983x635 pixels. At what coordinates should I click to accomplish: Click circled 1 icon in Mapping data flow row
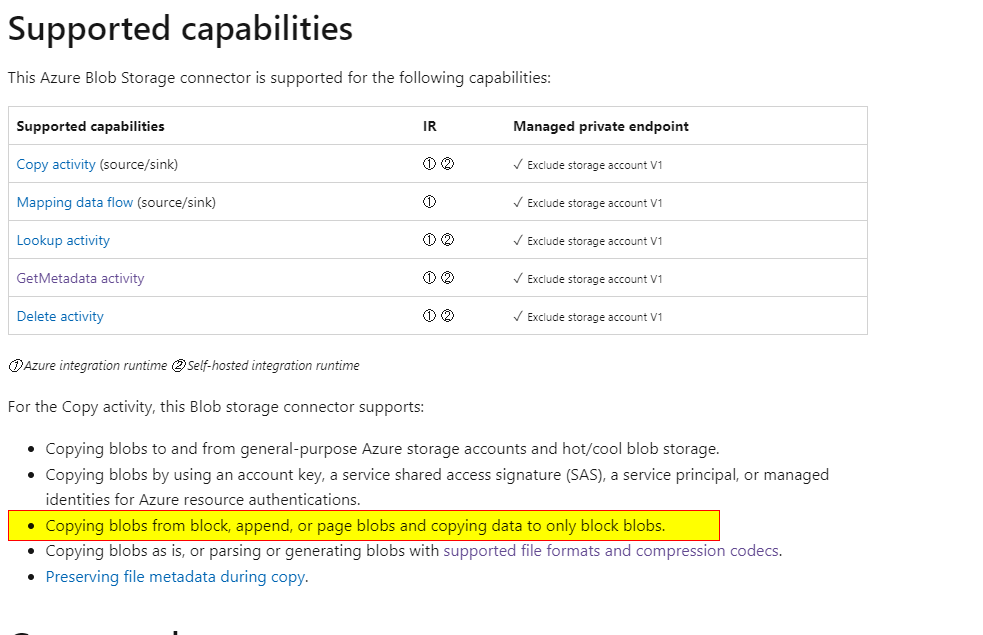pyautogui.click(x=429, y=202)
